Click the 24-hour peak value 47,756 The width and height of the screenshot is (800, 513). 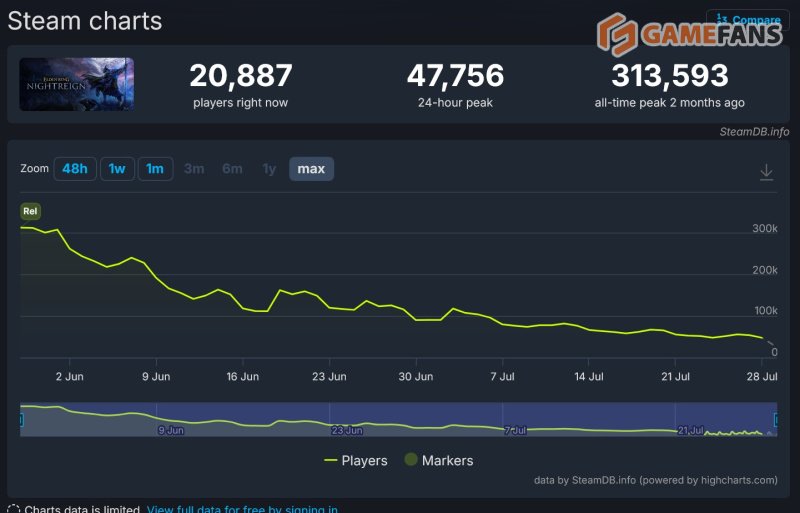click(x=455, y=76)
